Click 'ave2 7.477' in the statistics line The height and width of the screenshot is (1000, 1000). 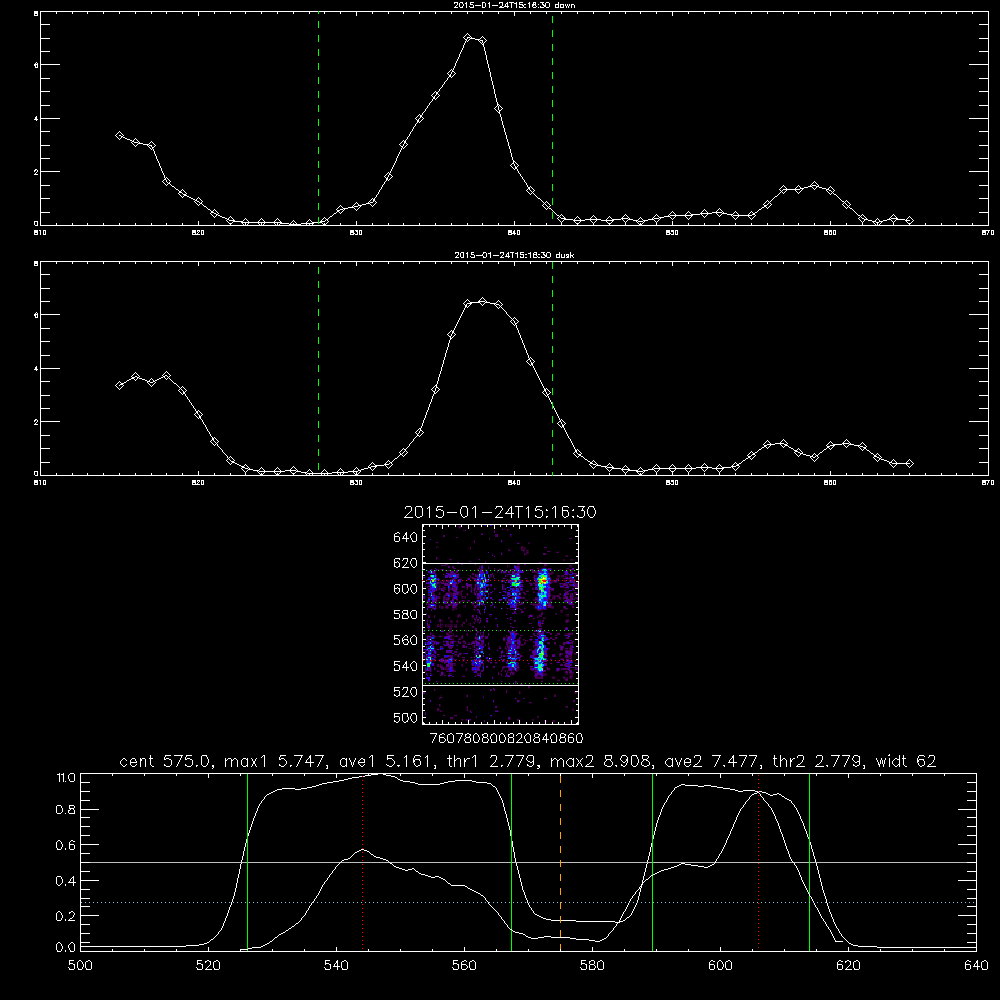point(711,761)
